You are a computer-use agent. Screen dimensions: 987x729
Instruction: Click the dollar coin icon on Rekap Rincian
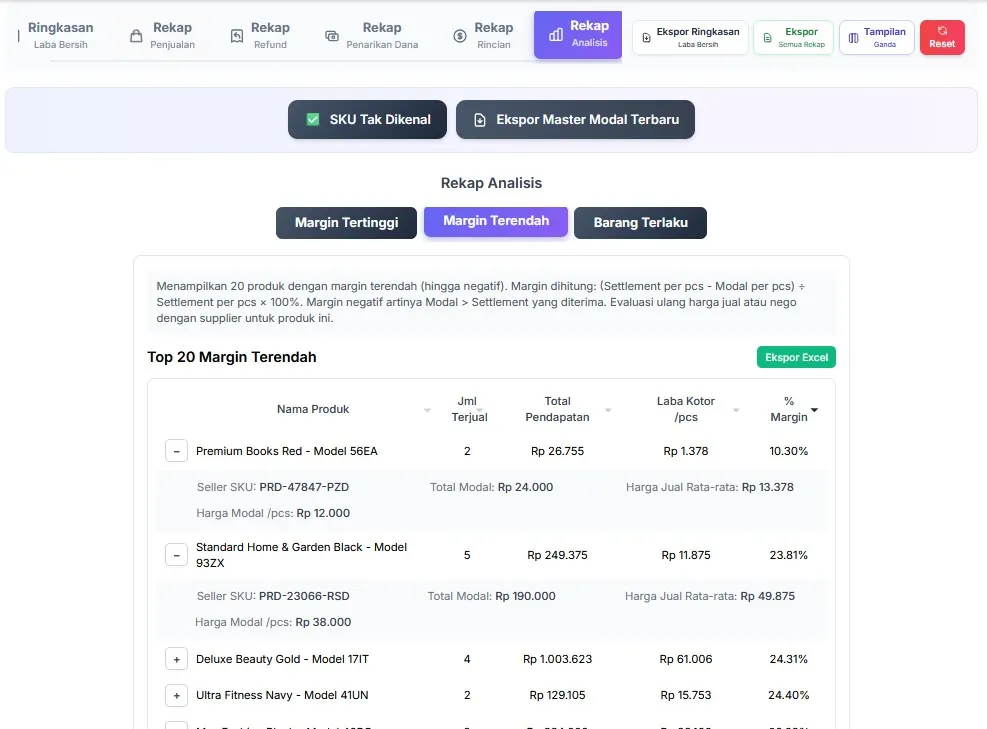[459, 36]
